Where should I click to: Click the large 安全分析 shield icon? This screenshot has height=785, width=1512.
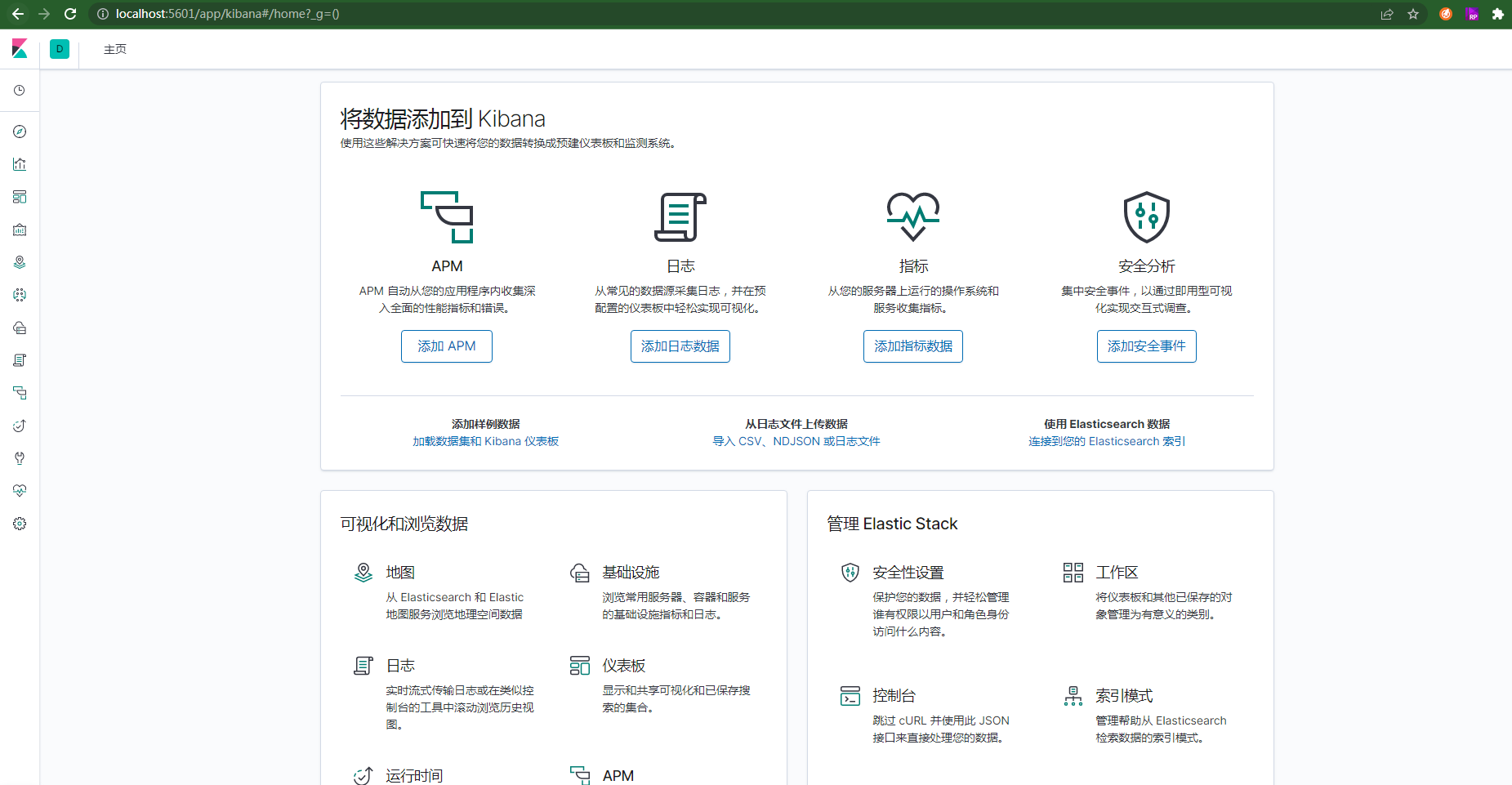point(1147,217)
